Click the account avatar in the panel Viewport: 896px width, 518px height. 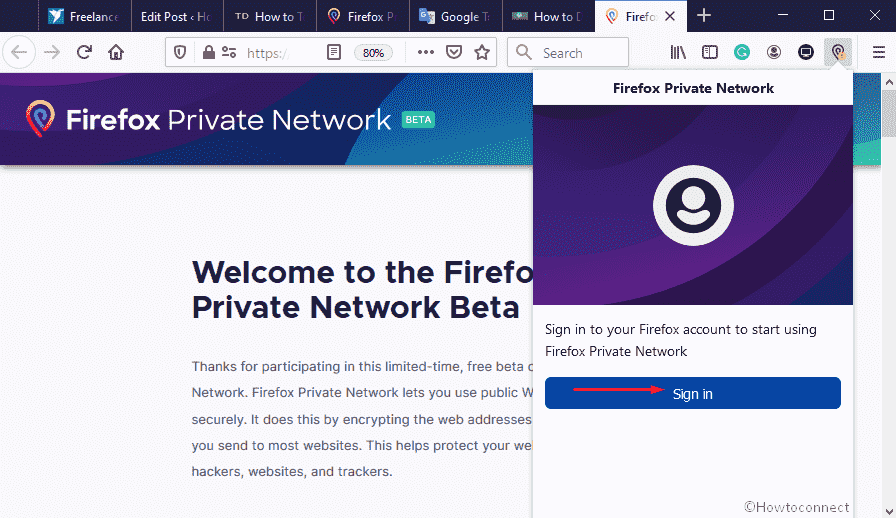pyautogui.click(x=693, y=205)
